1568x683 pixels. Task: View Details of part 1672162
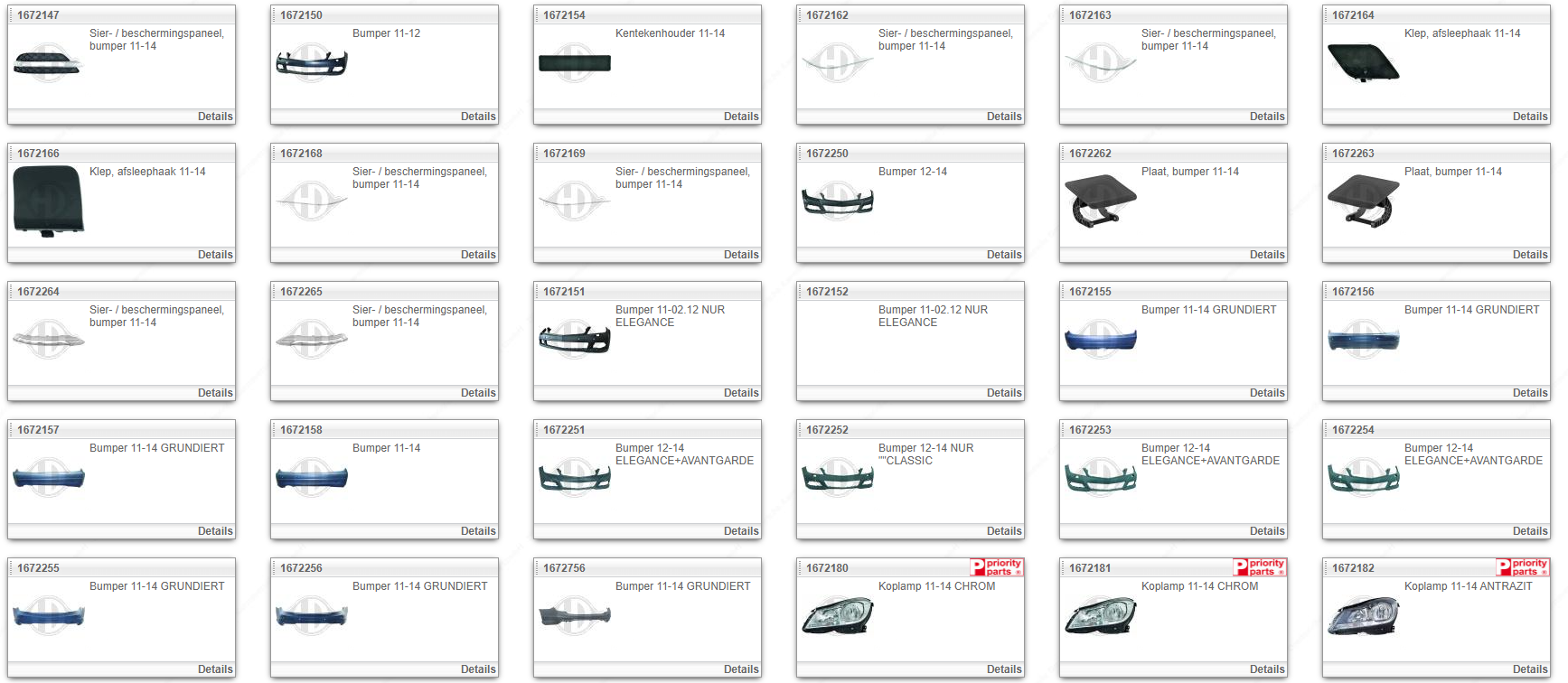point(1004,117)
